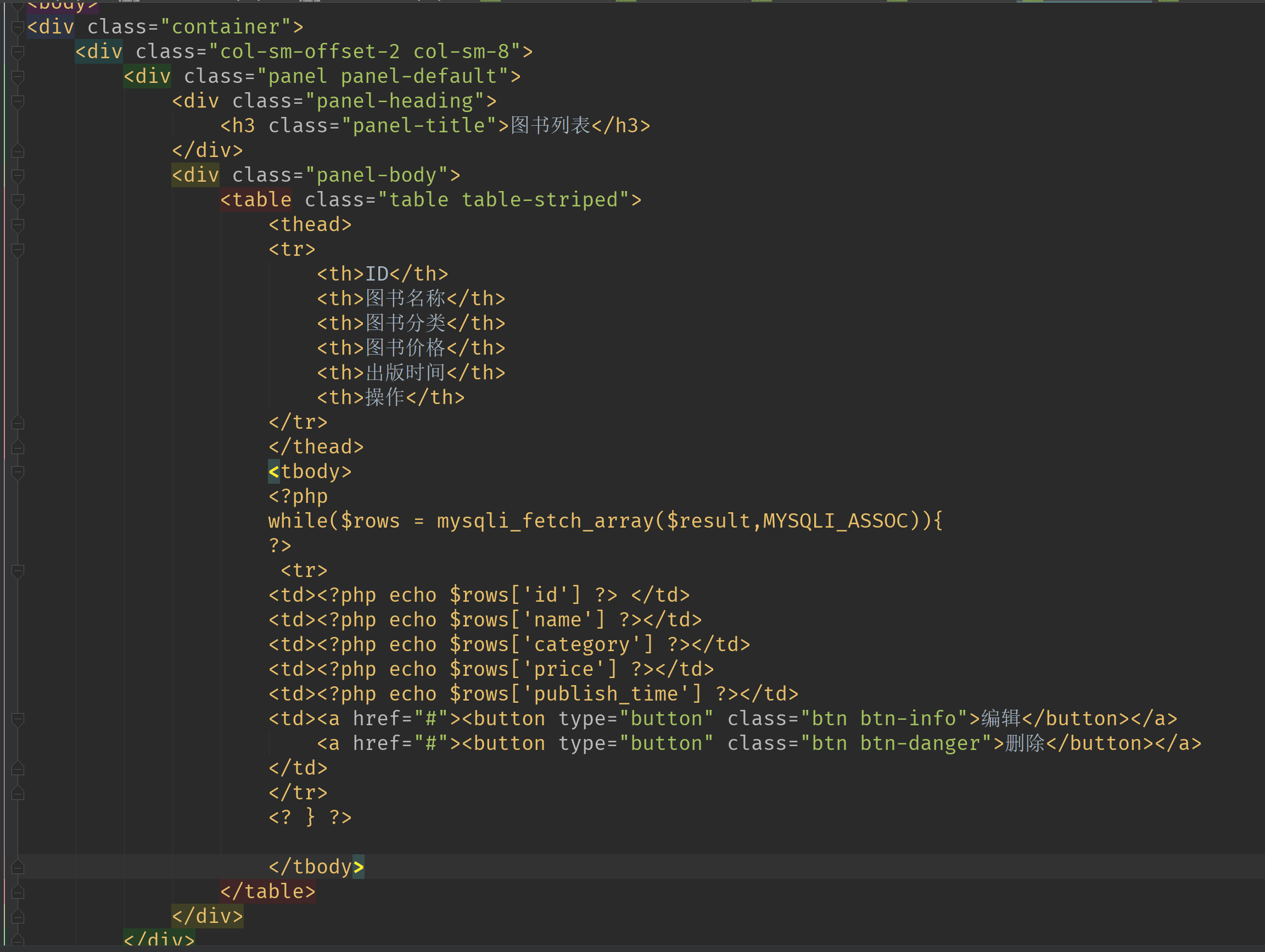Click fold marker beside closing </table> tag
The image size is (1265, 952).
[x=18, y=892]
